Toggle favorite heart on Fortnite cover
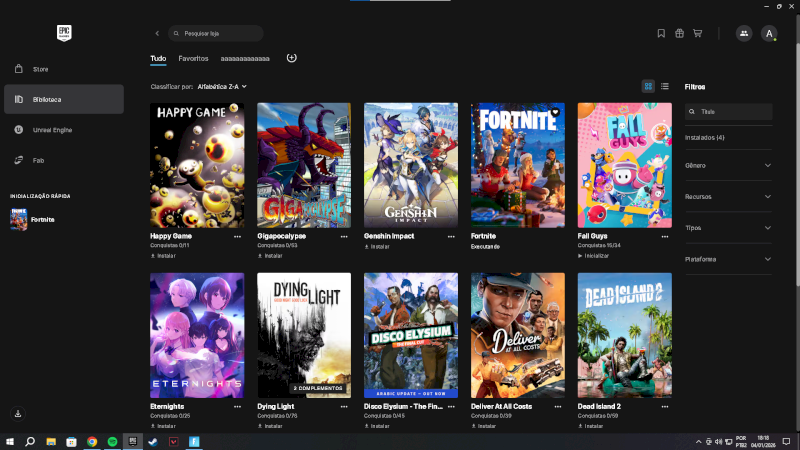This screenshot has width=800, height=450. [x=555, y=112]
